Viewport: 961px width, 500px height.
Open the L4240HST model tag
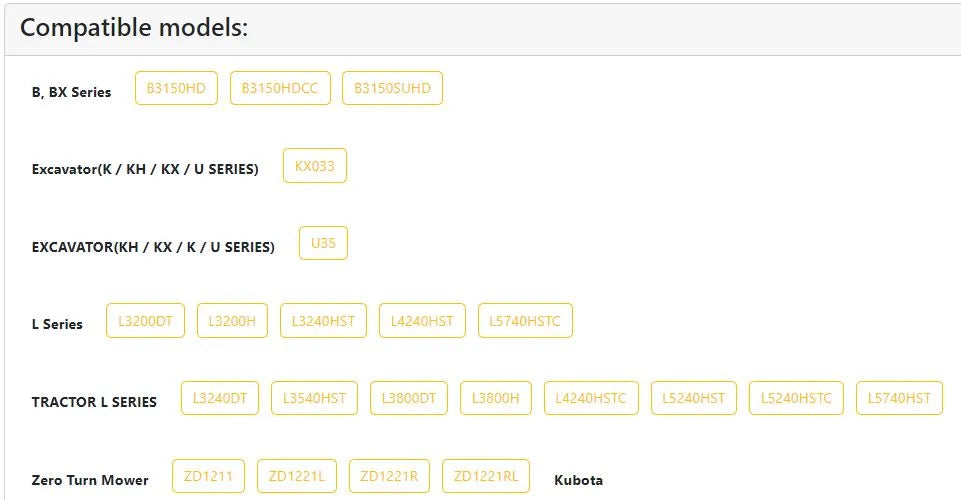422,320
